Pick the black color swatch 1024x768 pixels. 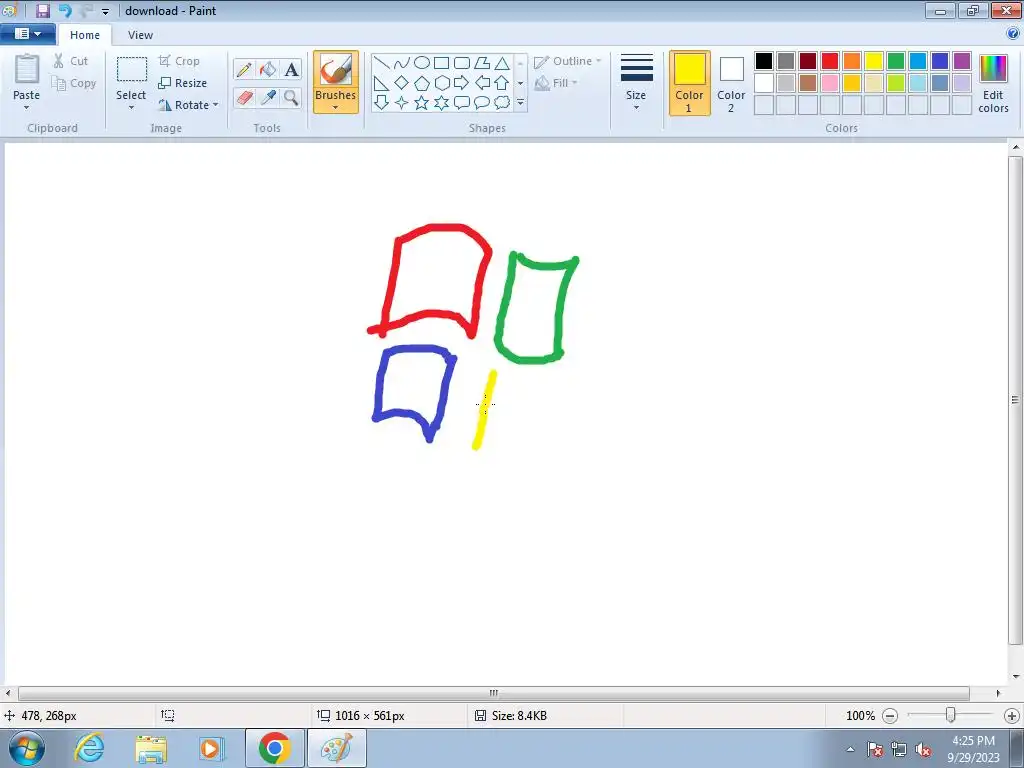pos(763,61)
